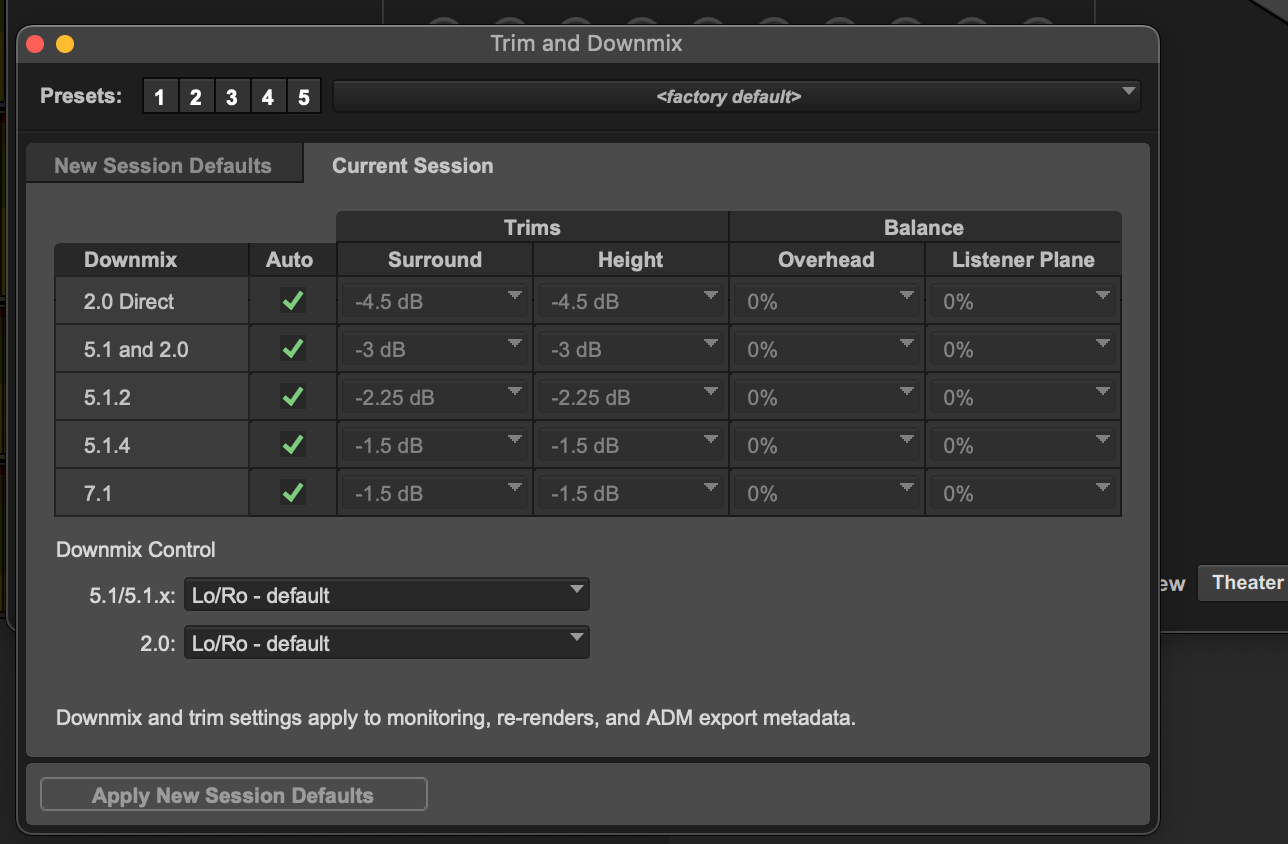
Task: Open Listener Plane dropdown for 5.1.4
Action: [1023, 445]
